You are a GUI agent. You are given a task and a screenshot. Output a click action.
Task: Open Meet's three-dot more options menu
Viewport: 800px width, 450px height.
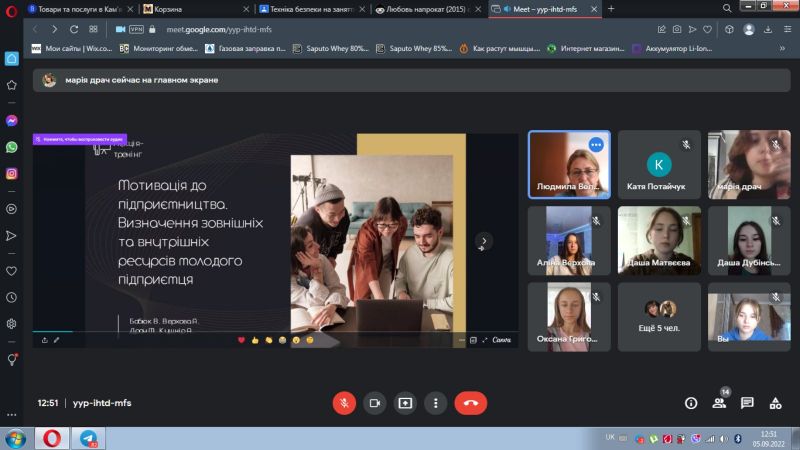coord(435,403)
